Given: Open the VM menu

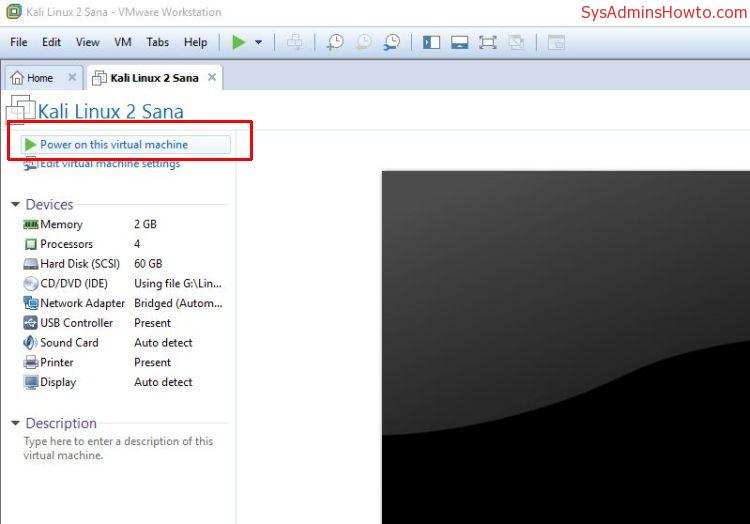Looking at the screenshot, I should (x=122, y=42).
